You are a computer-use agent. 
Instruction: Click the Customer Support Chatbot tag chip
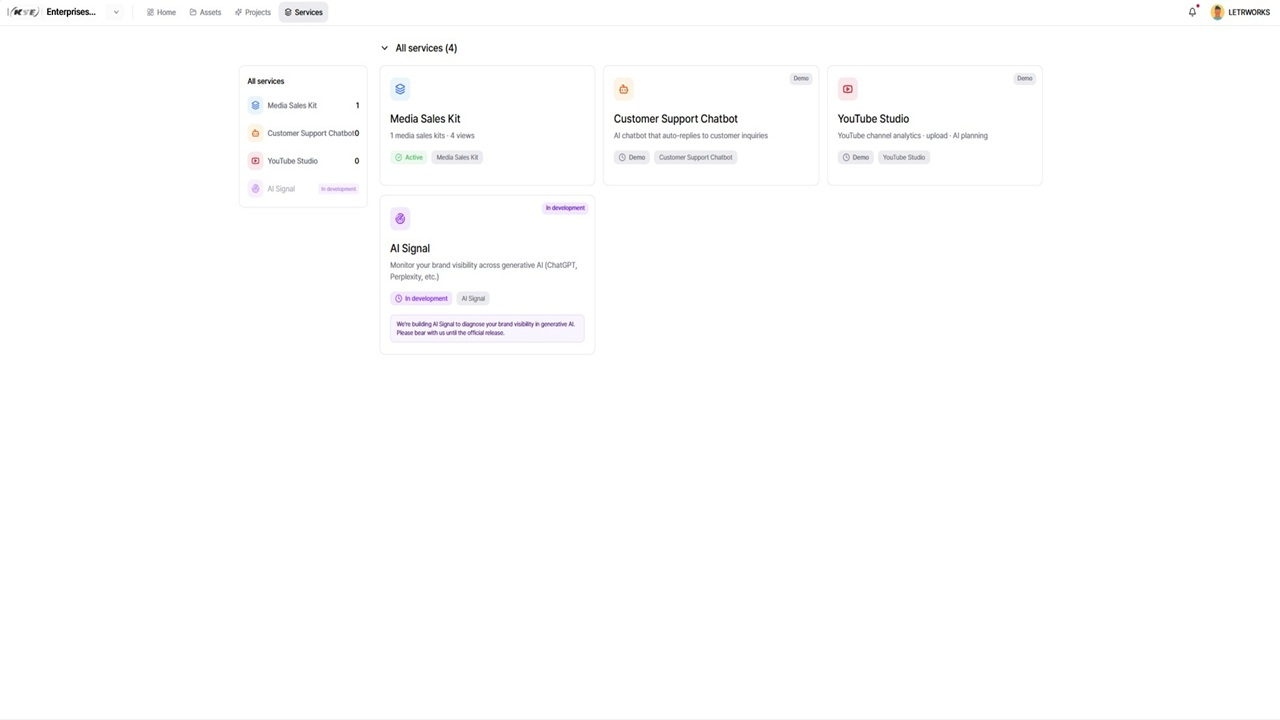[x=696, y=157]
